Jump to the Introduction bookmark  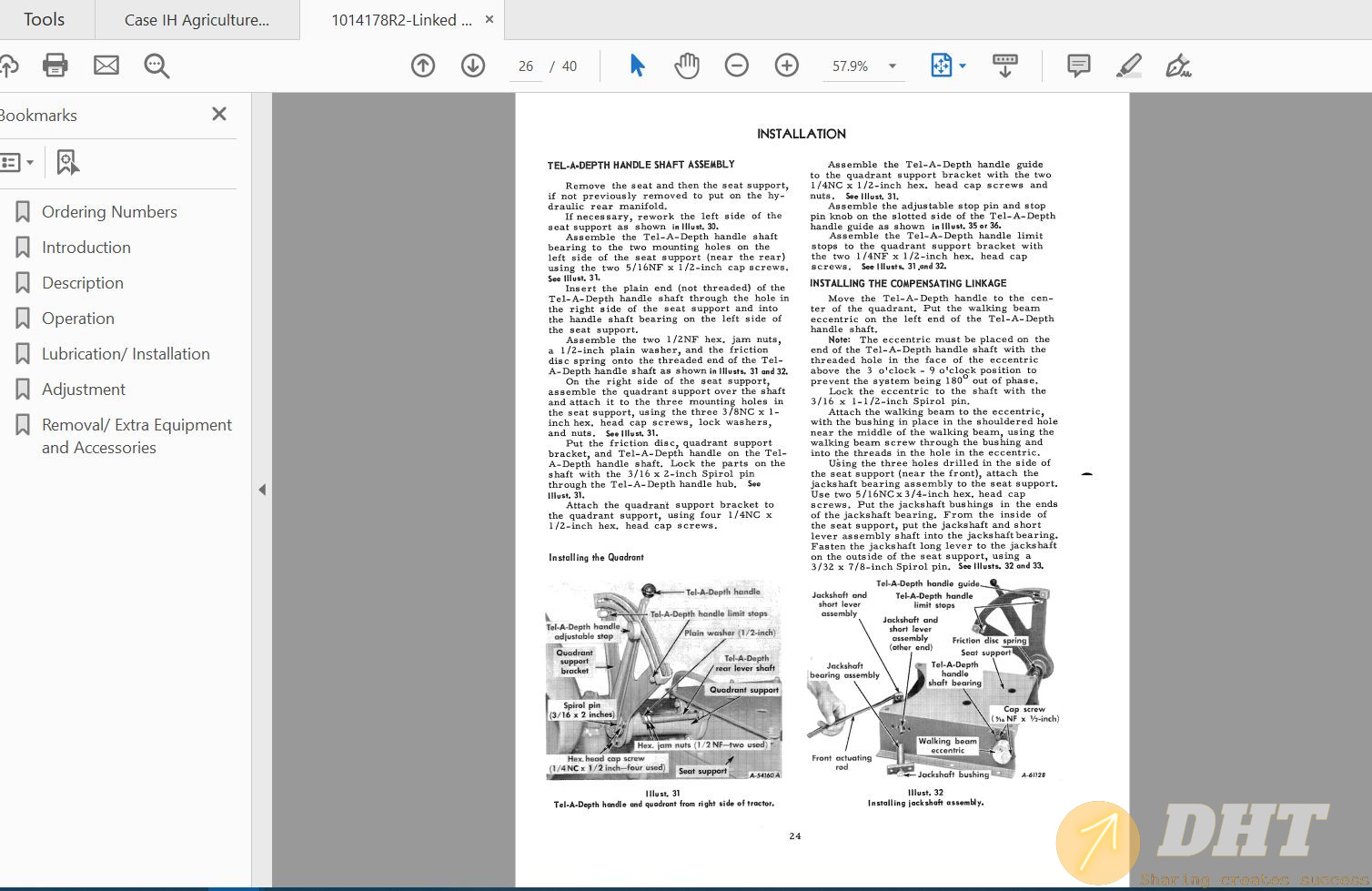click(86, 248)
